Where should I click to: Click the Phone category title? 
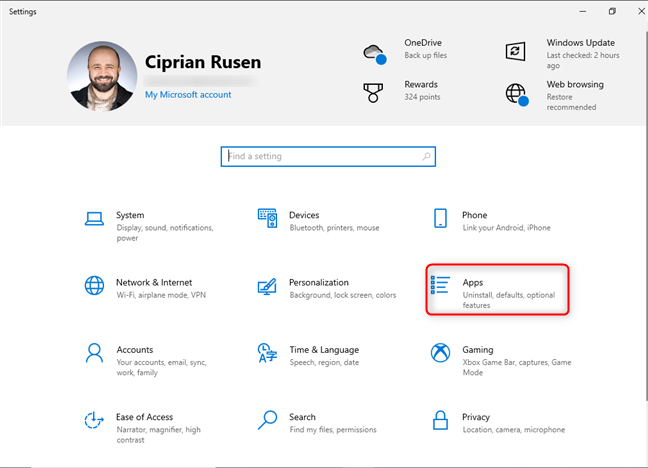[474, 215]
